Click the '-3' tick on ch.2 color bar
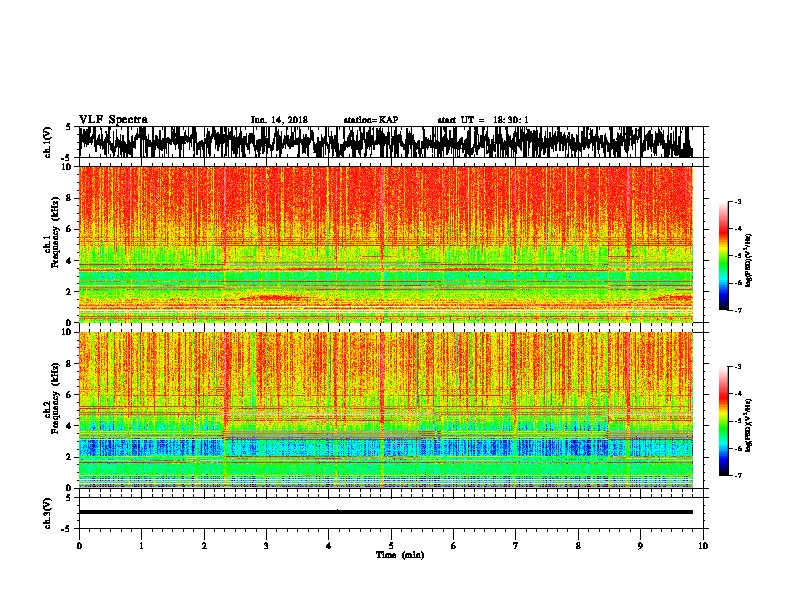792x612 pixels. pos(738,367)
